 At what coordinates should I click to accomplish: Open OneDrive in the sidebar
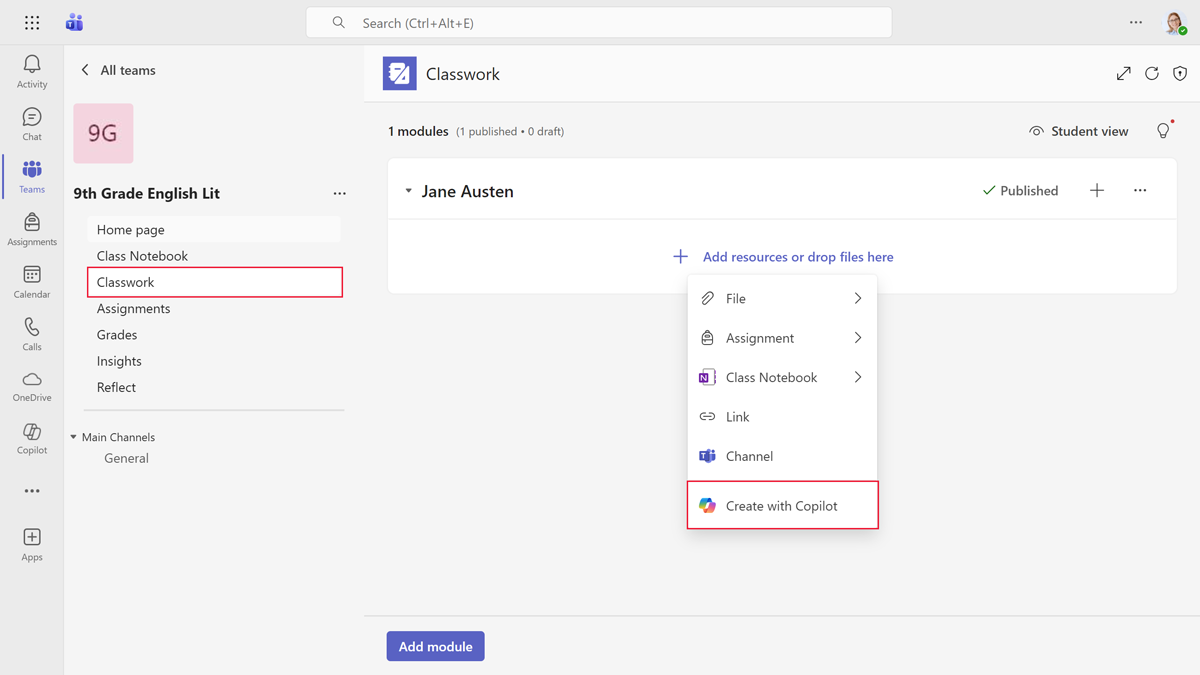[32, 387]
